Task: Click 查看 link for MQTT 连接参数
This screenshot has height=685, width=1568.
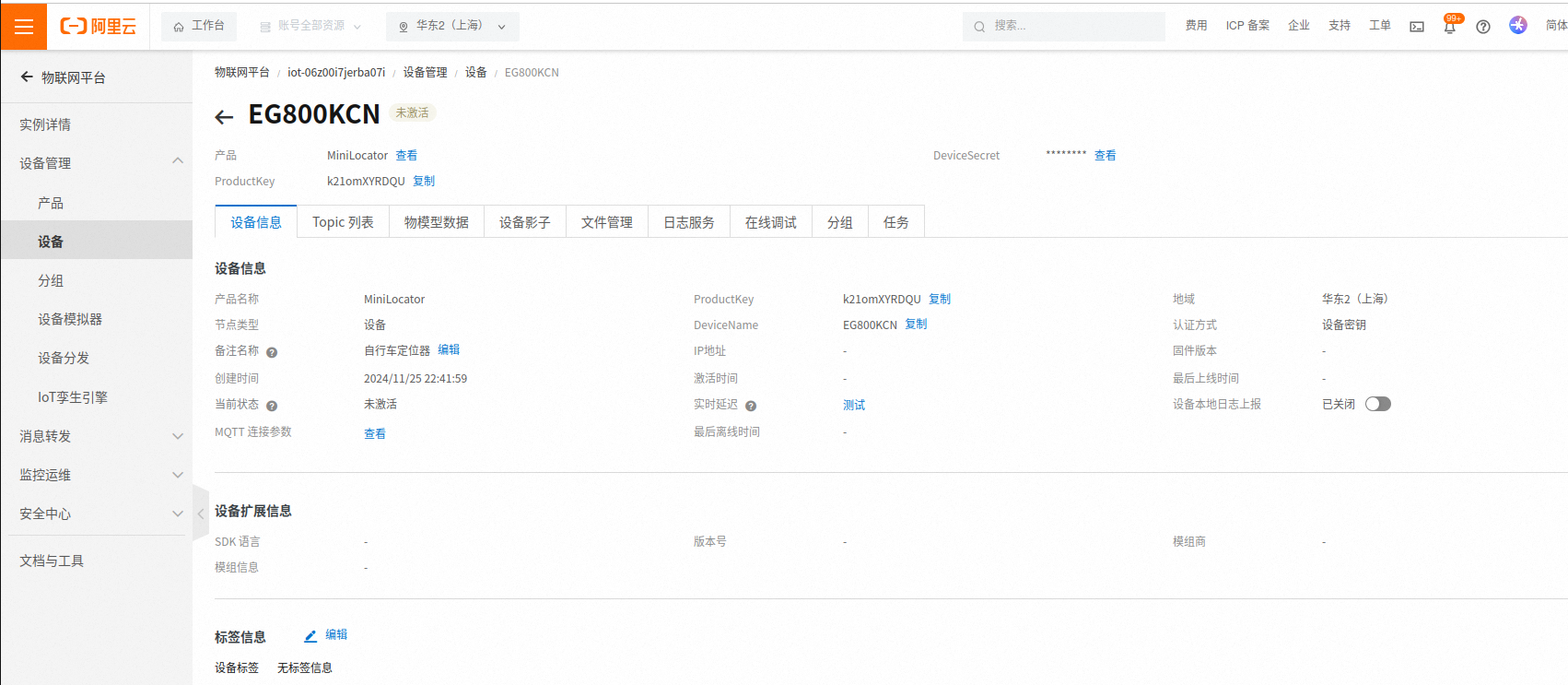Action: (375, 433)
